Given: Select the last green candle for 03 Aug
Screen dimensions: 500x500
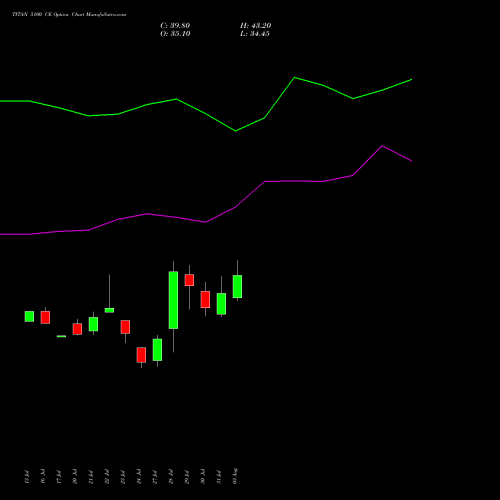Looking at the screenshot, I should point(237,286).
